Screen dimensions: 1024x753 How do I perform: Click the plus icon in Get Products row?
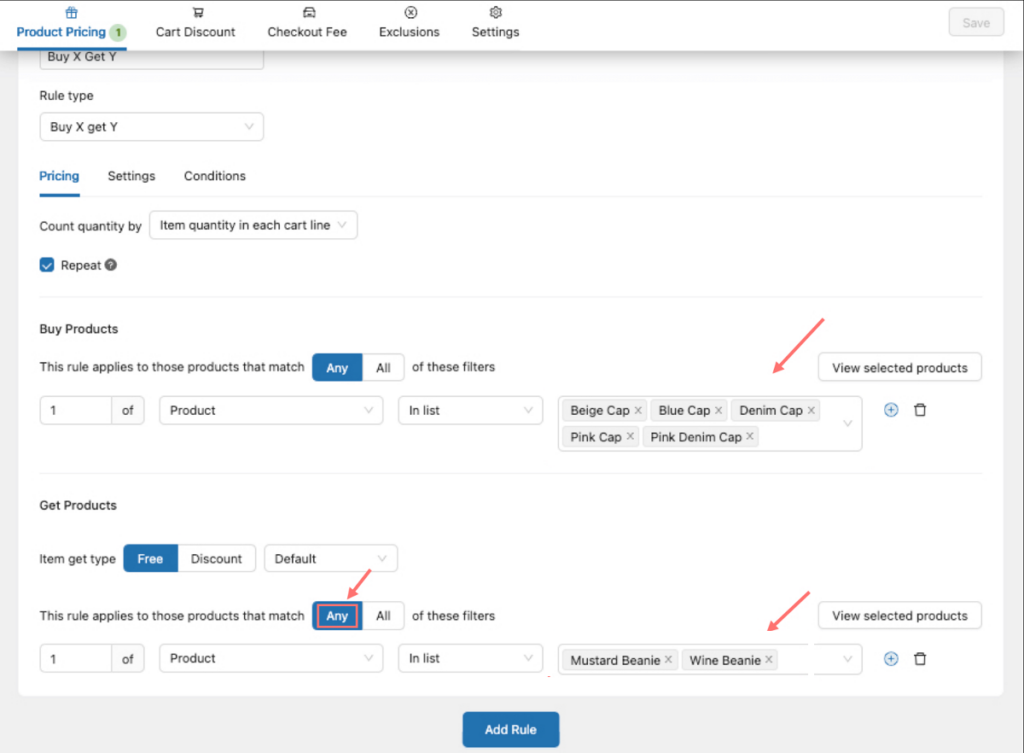(x=891, y=659)
